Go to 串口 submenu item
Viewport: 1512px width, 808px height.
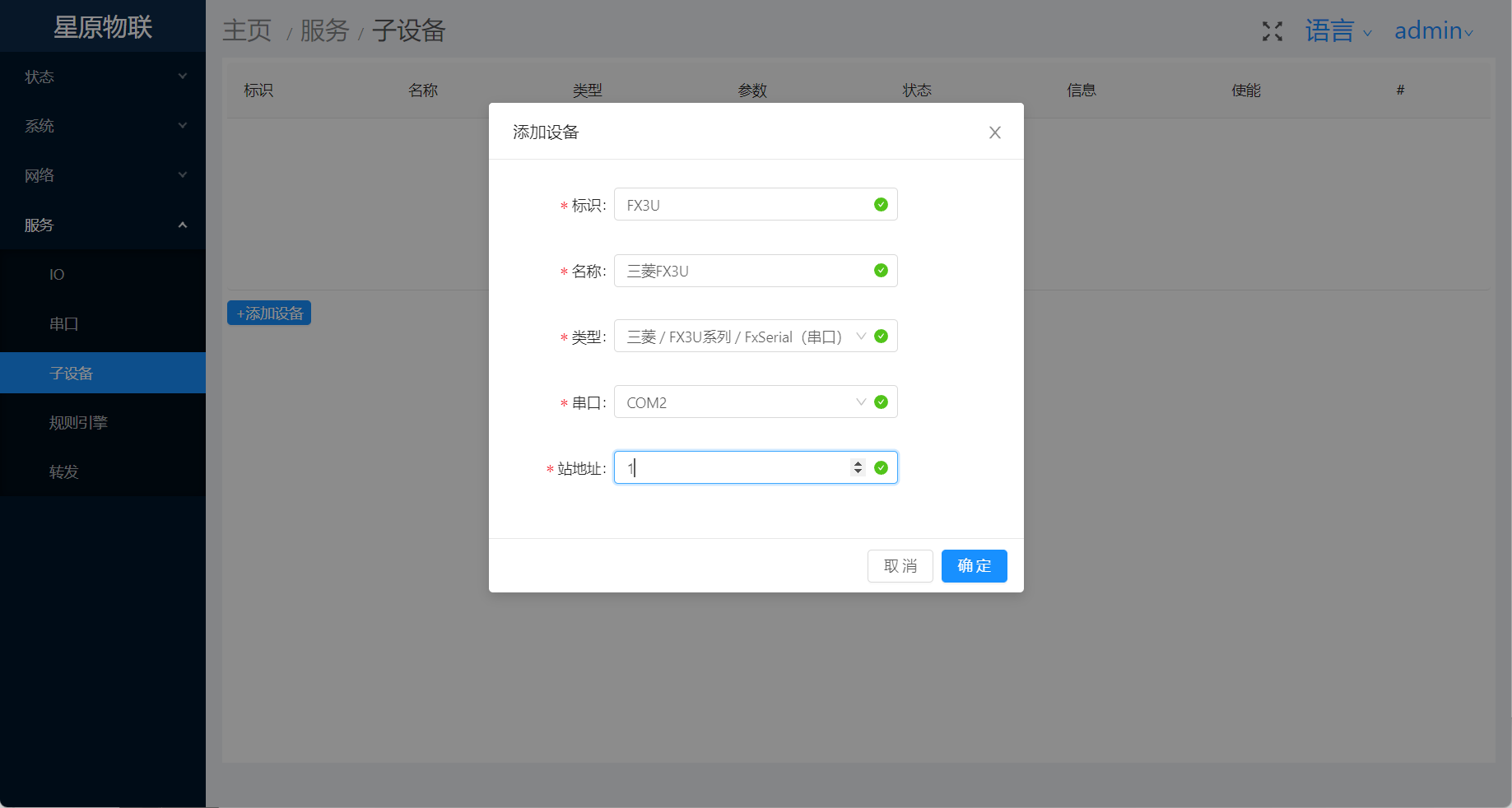click(x=103, y=323)
